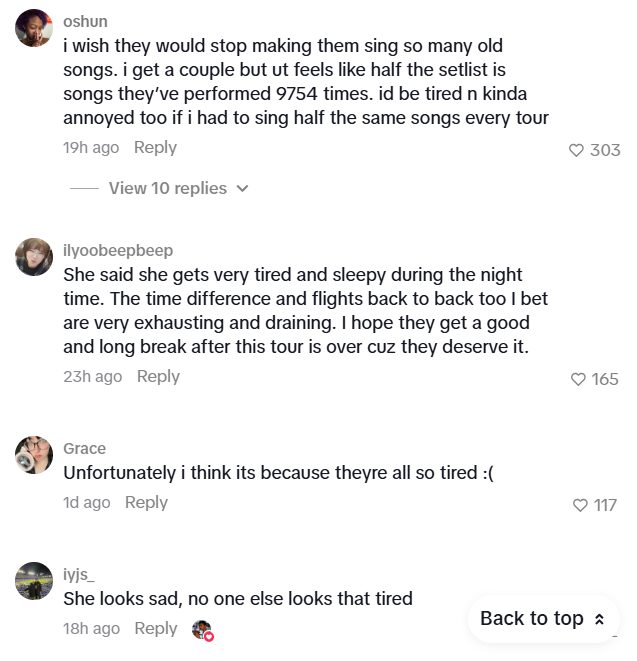
Task: Open ilyoobeepbeep's profile picture
Action: coord(34,257)
